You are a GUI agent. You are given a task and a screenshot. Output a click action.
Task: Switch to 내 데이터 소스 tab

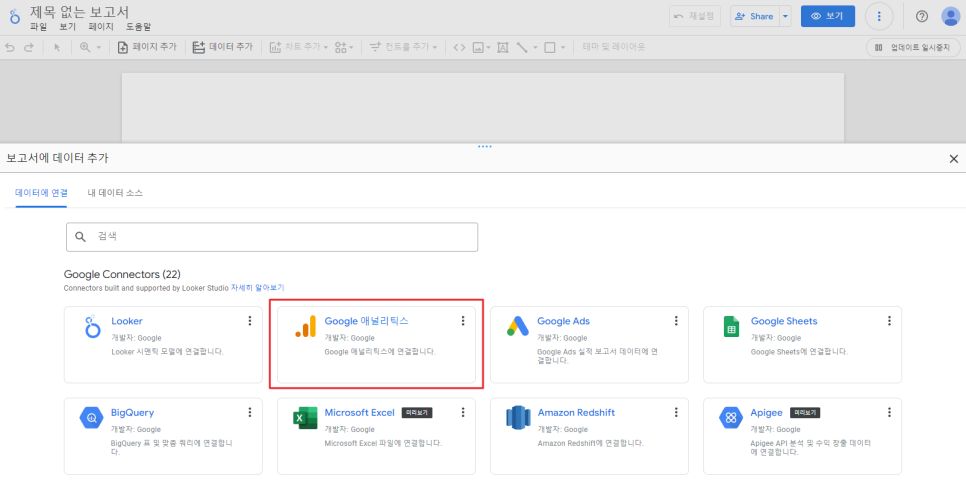point(115,193)
